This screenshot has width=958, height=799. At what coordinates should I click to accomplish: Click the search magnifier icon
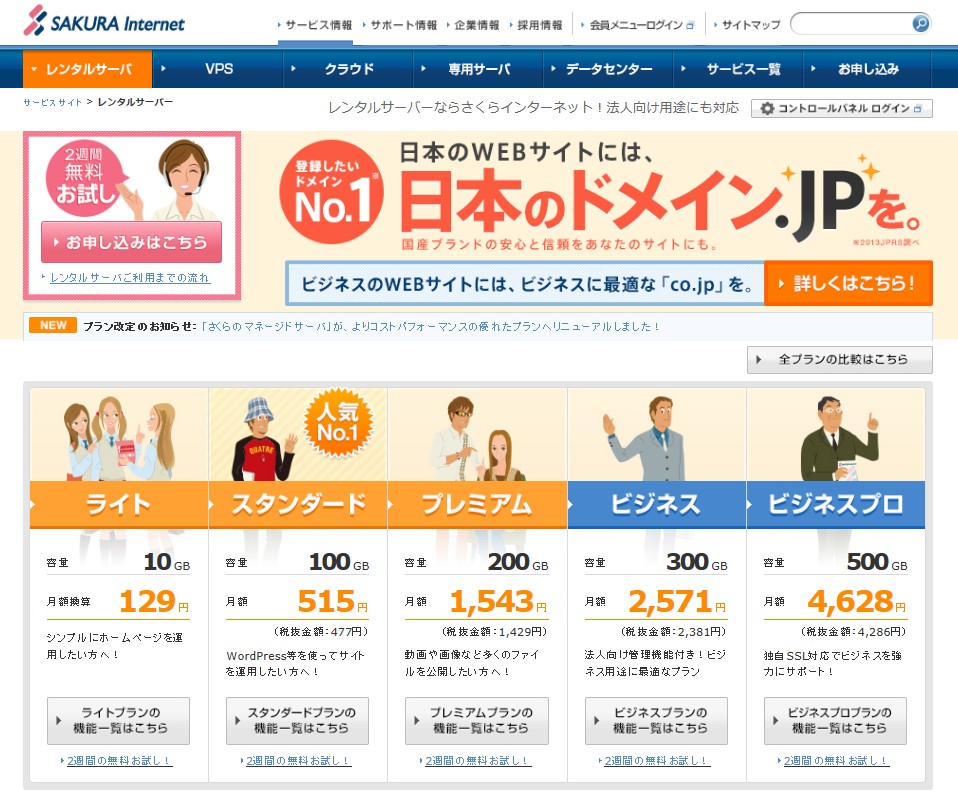[x=920, y=24]
